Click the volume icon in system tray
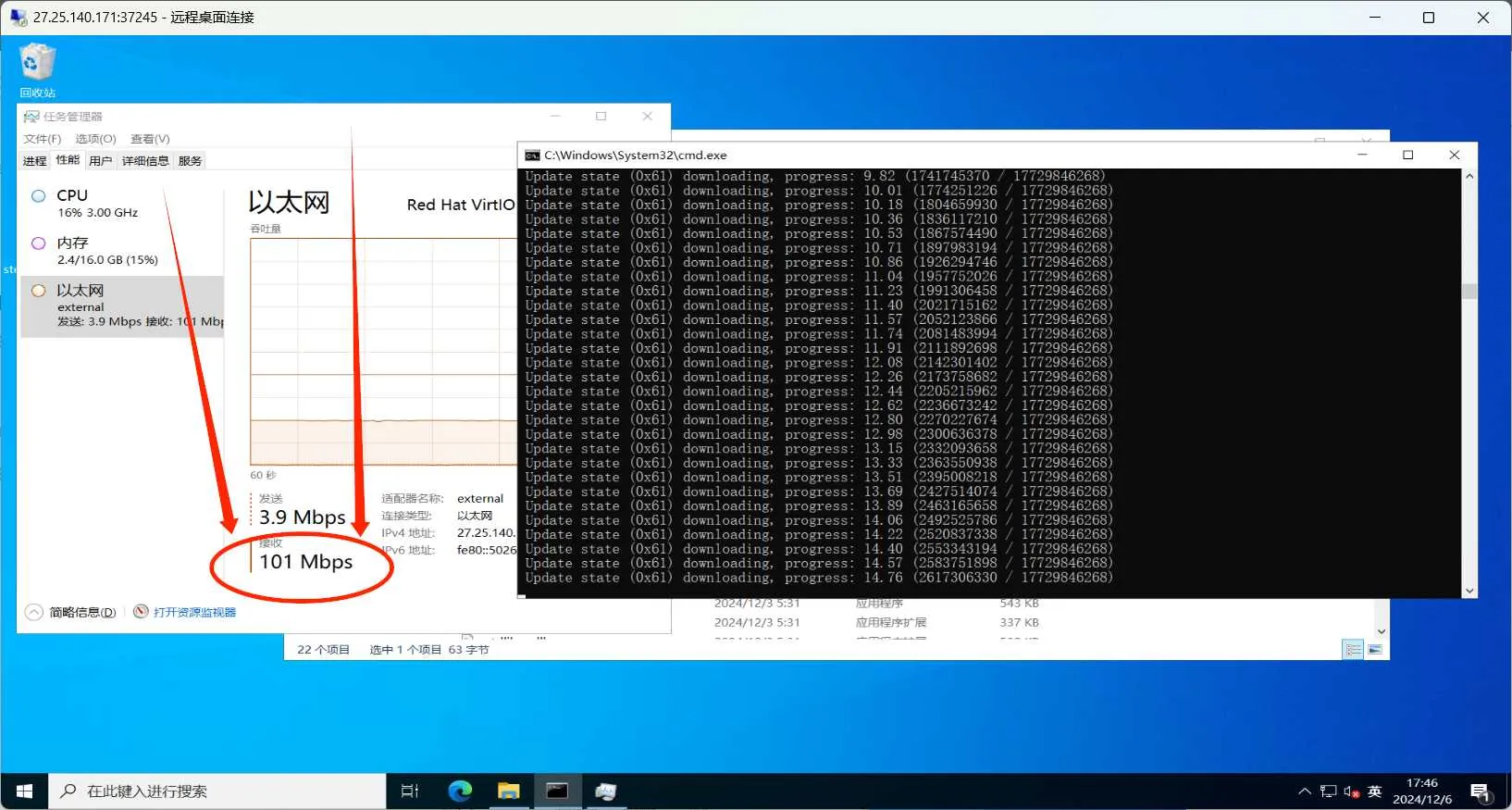Image resolution: width=1512 pixels, height=810 pixels. 1351,791
